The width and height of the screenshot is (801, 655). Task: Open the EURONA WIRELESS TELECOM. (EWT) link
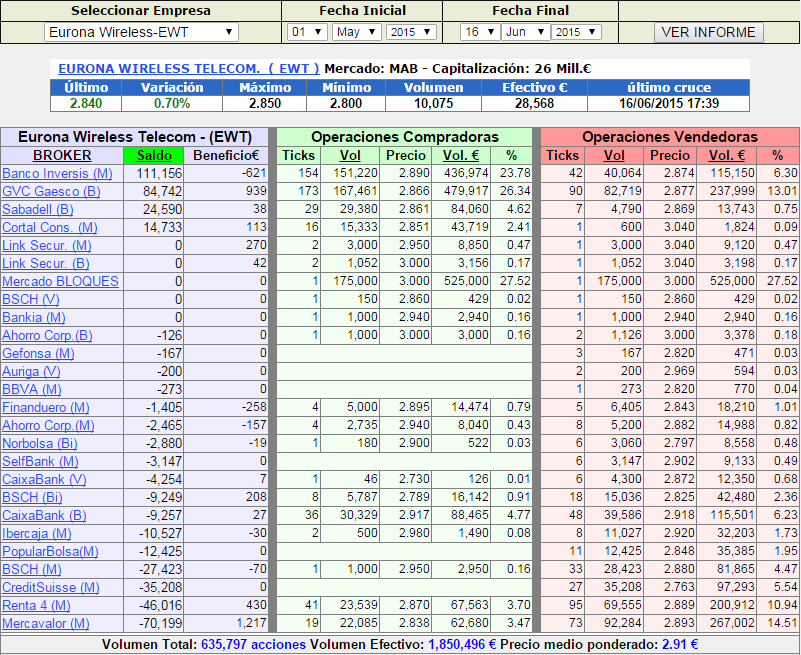coord(188,69)
